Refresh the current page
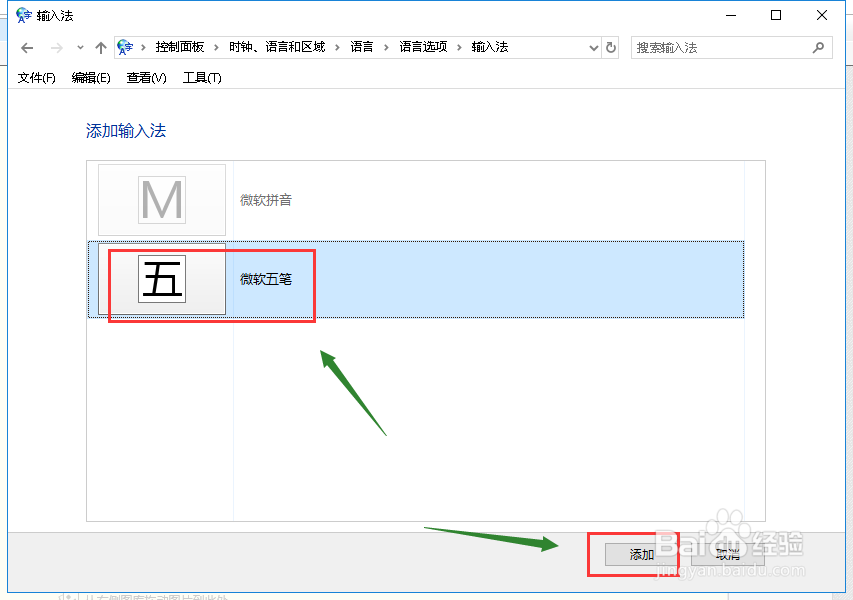Image resolution: width=853 pixels, height=600 pixels. (610, 47)
